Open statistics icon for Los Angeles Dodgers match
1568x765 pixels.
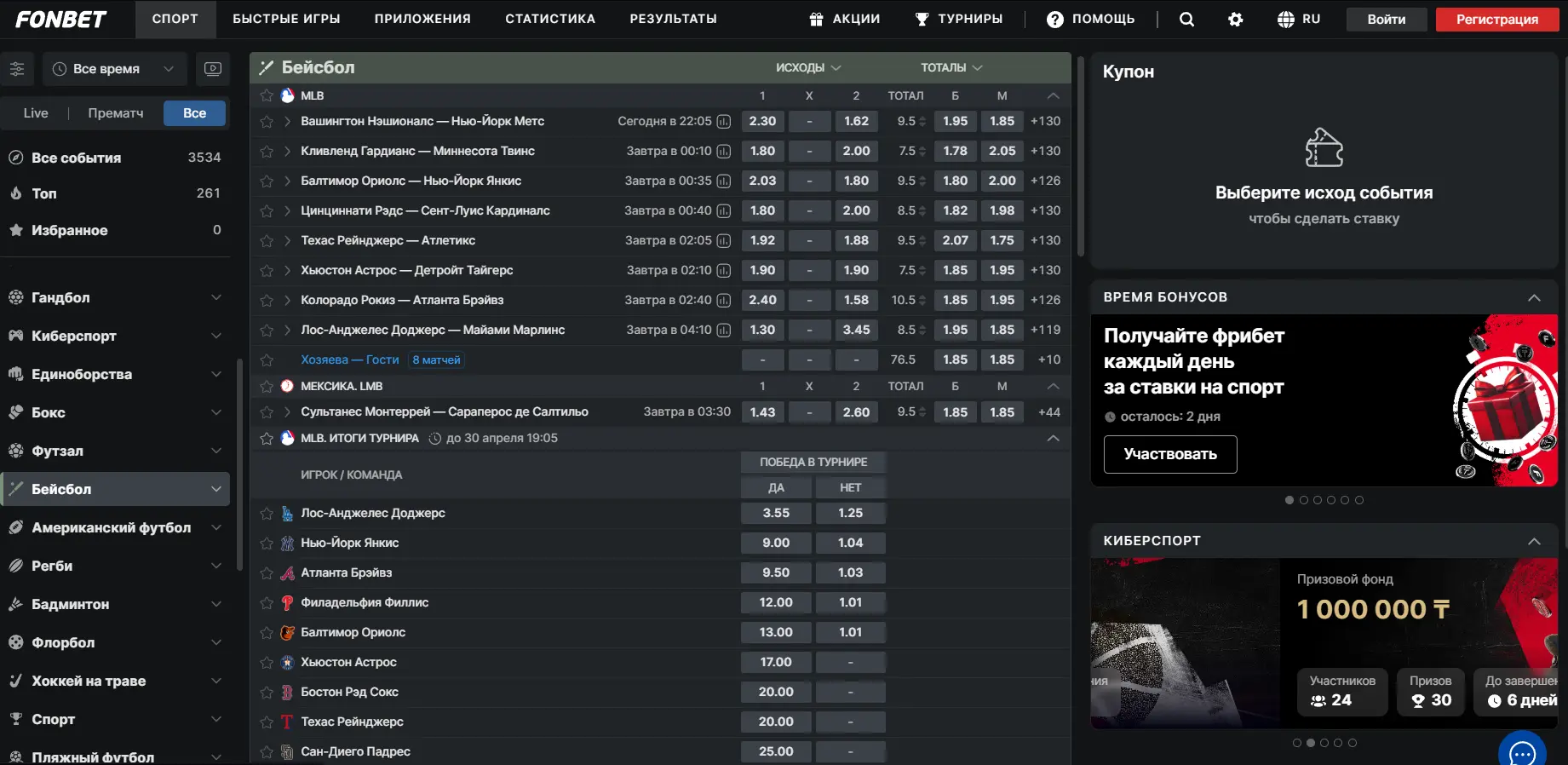tap(724, 331)
